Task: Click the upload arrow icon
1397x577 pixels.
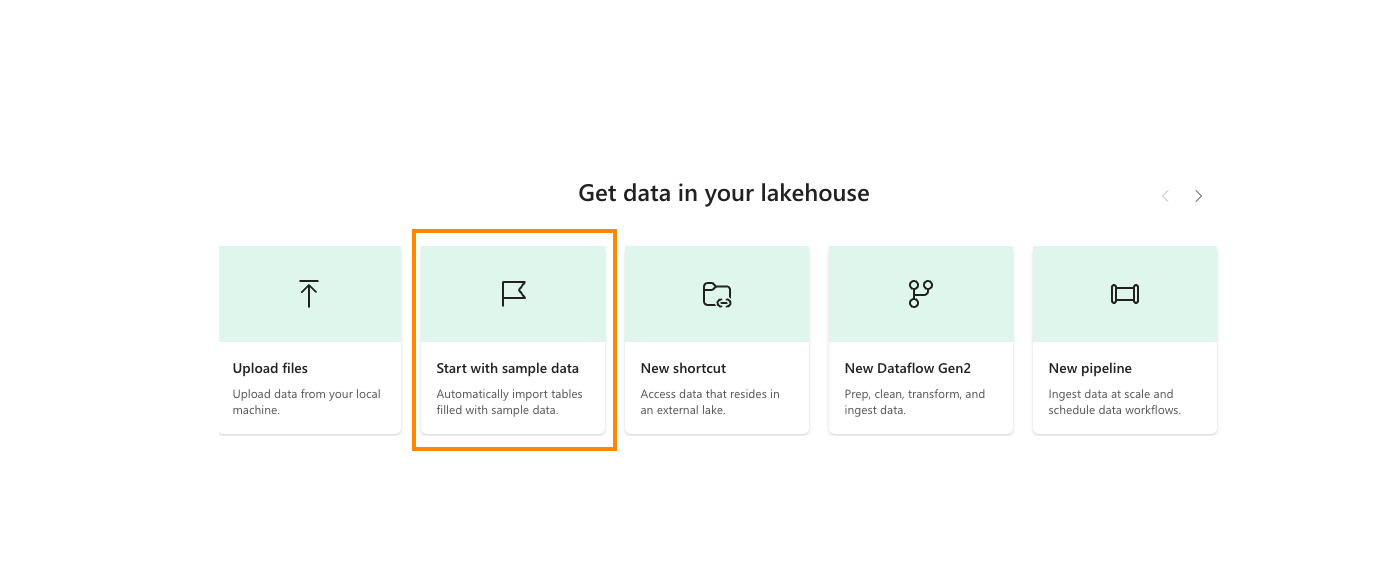Action: tap(309, 294)
